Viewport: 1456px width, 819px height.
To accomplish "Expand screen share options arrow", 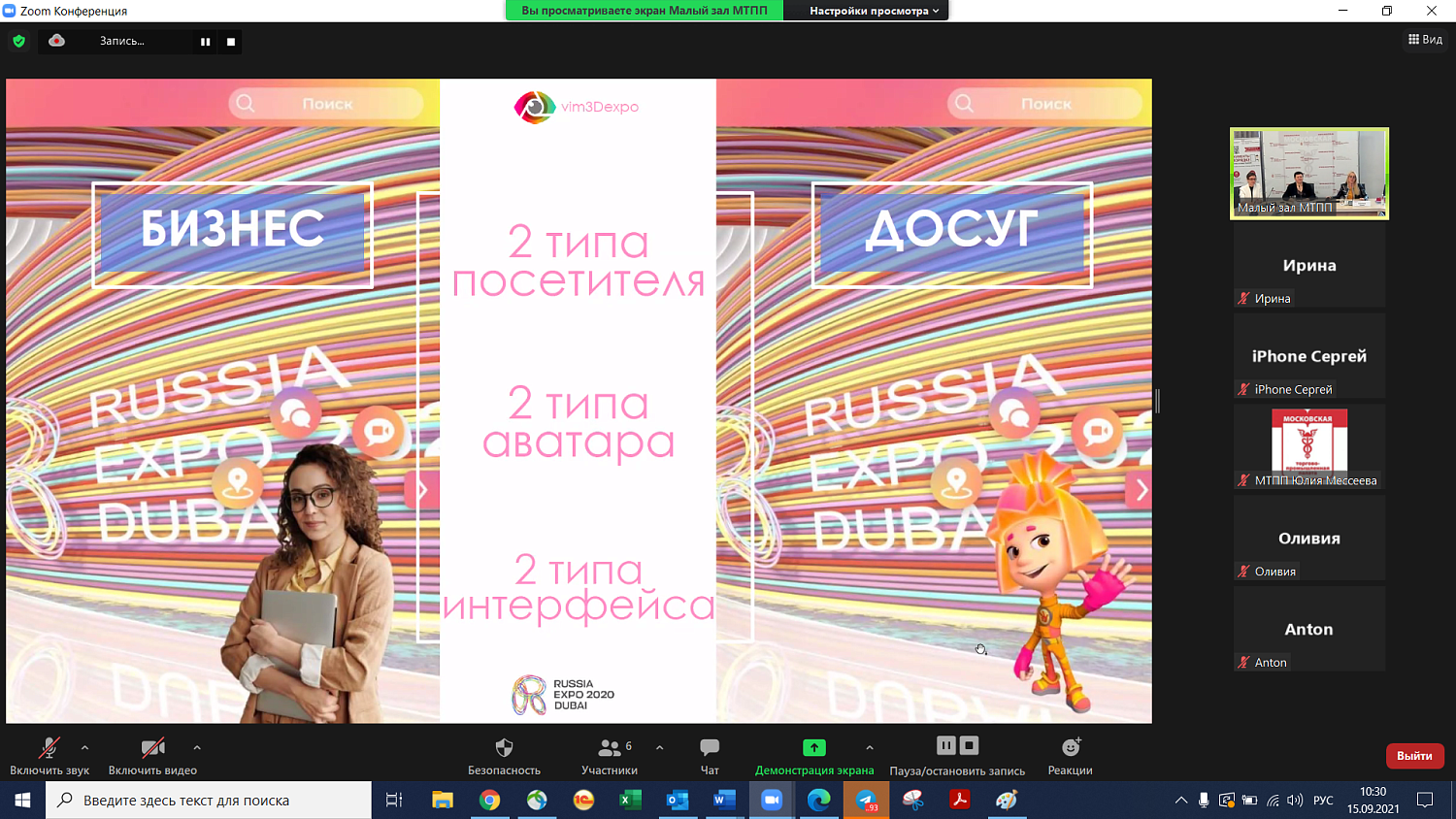I will (870, 748).
